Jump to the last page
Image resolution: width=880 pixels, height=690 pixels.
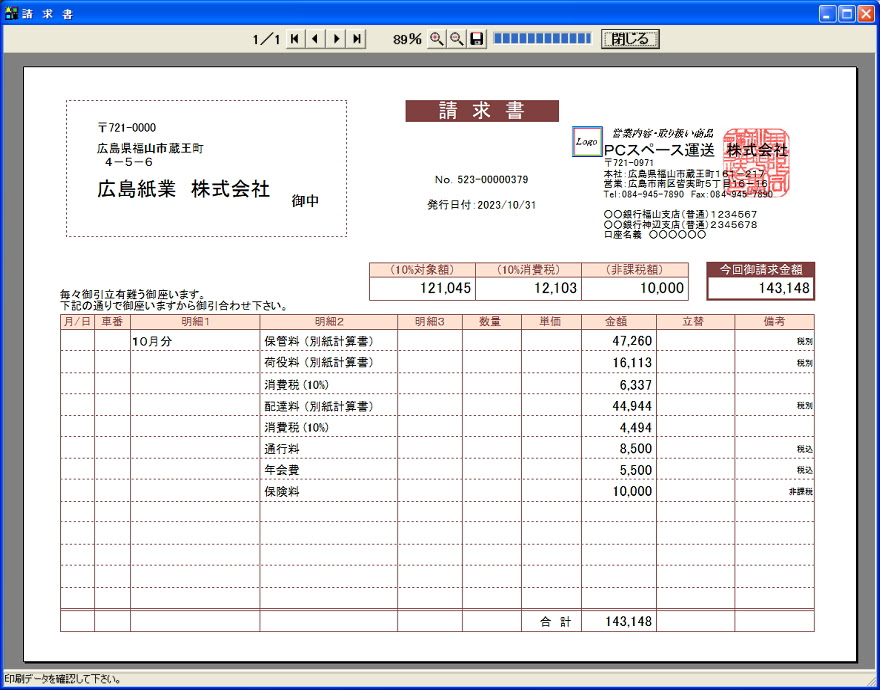click(357, 39)
